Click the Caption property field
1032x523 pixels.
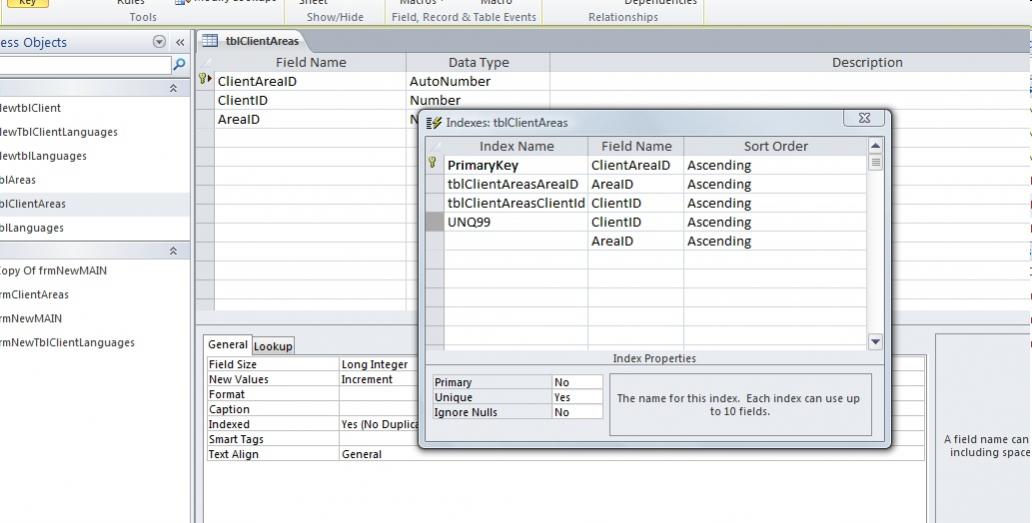click(x=378, y=410)
